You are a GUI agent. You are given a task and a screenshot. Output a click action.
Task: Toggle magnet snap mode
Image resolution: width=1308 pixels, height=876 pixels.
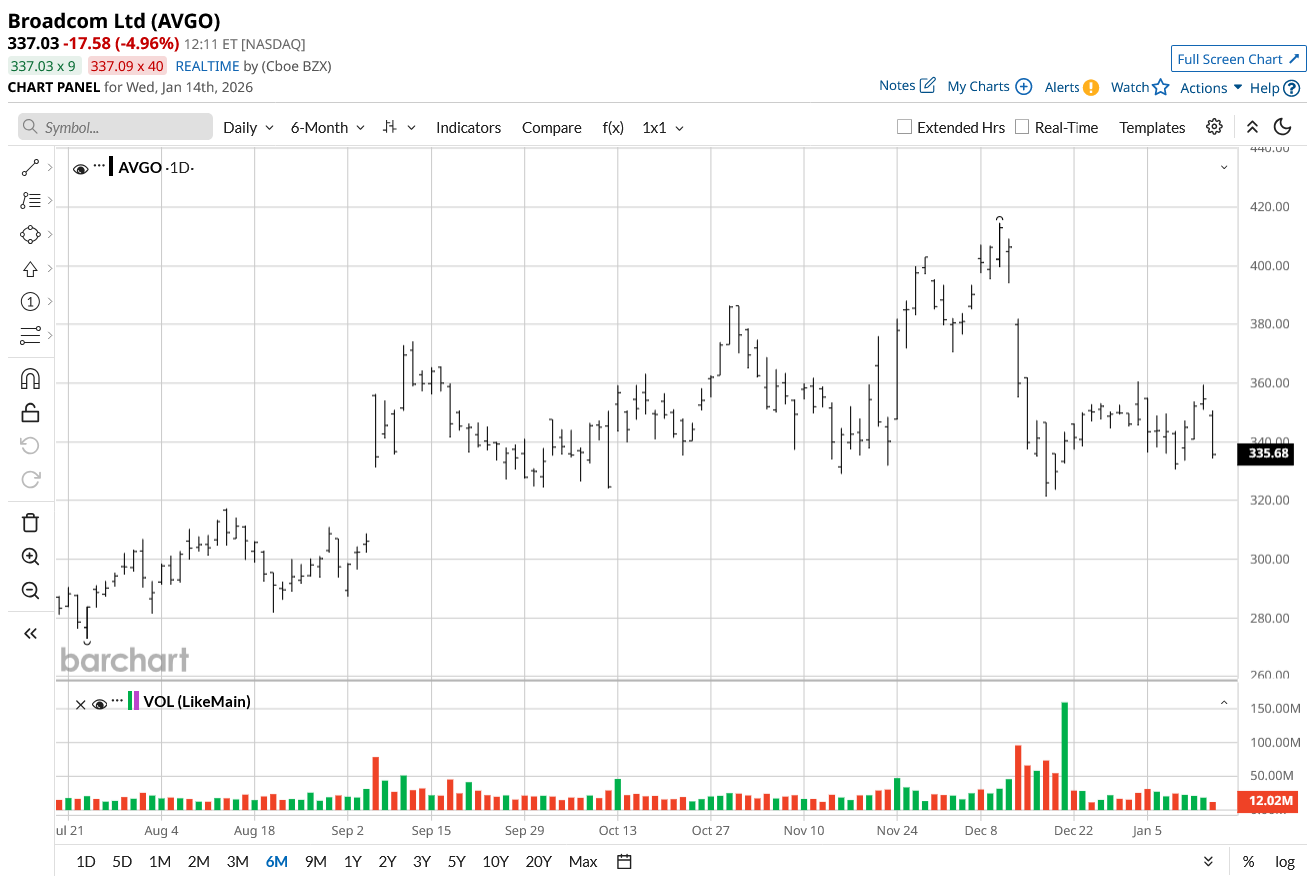[x=30, y=379]
